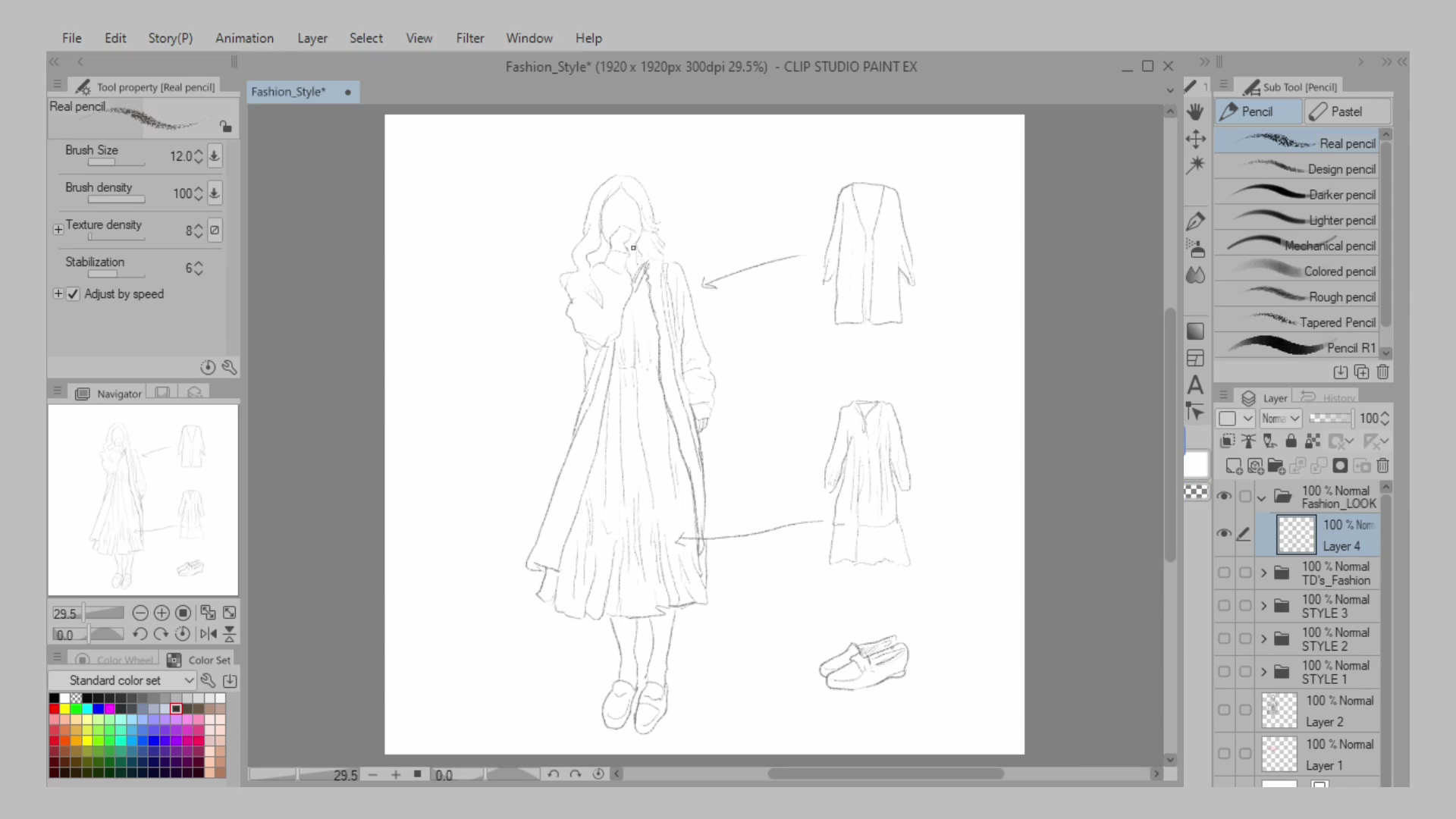Create a new layer folder
The image size is (1456, 819).
(x=1276, y=466)
